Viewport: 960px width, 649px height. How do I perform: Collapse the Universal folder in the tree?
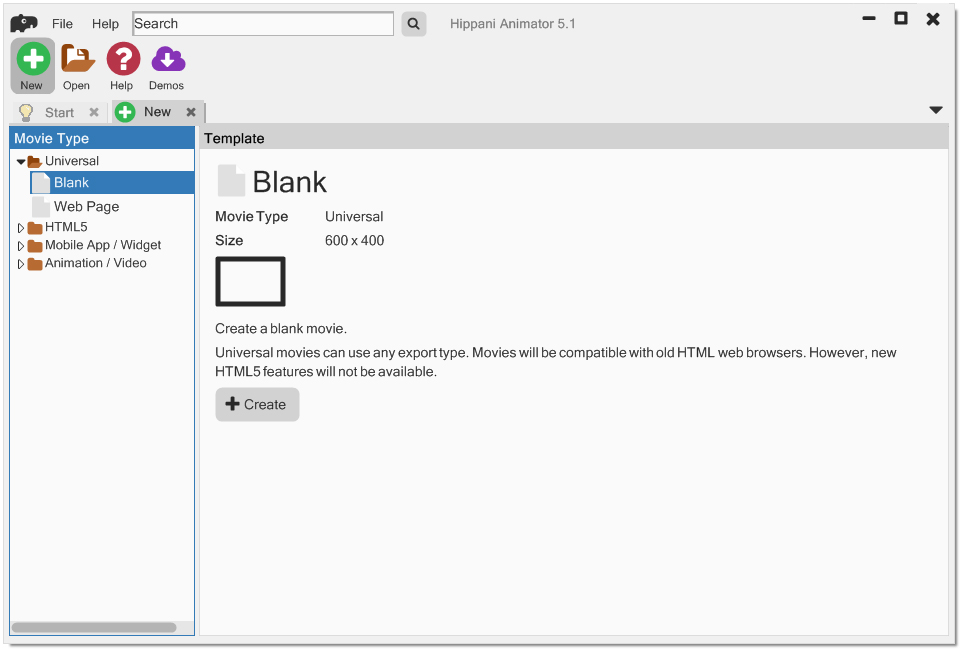21,161
